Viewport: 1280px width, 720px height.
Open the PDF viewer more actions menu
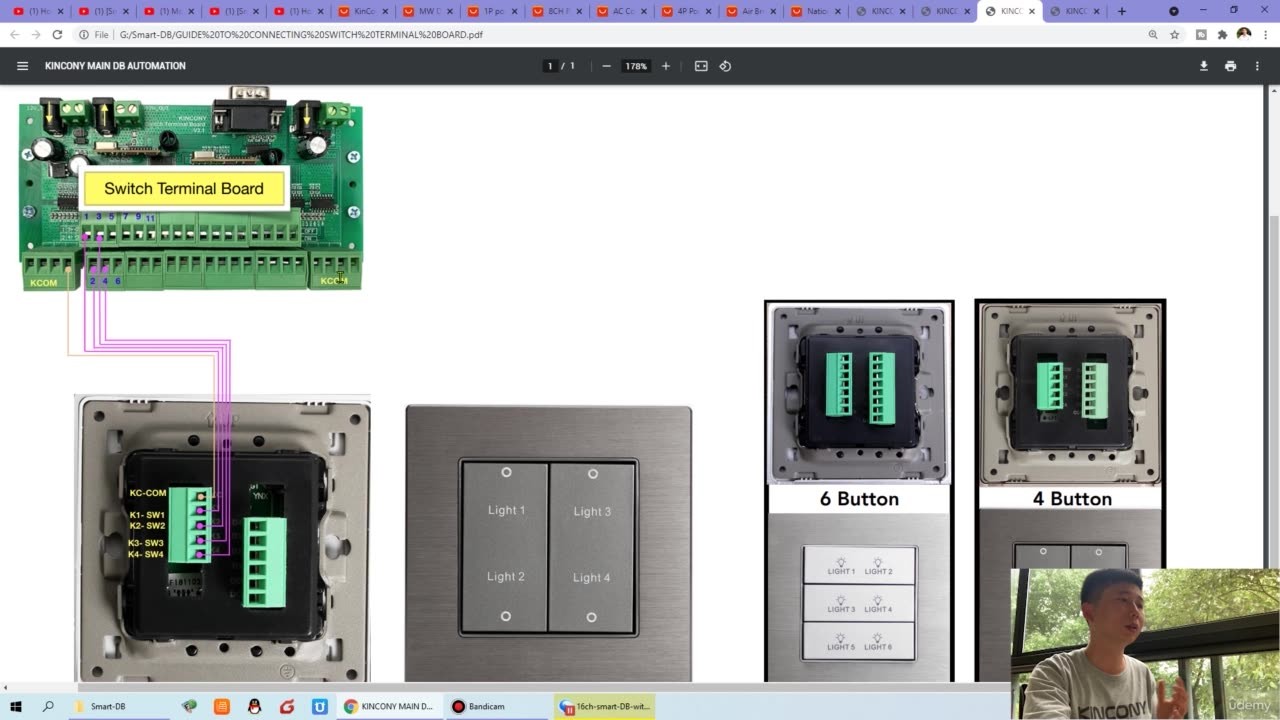1257,66
